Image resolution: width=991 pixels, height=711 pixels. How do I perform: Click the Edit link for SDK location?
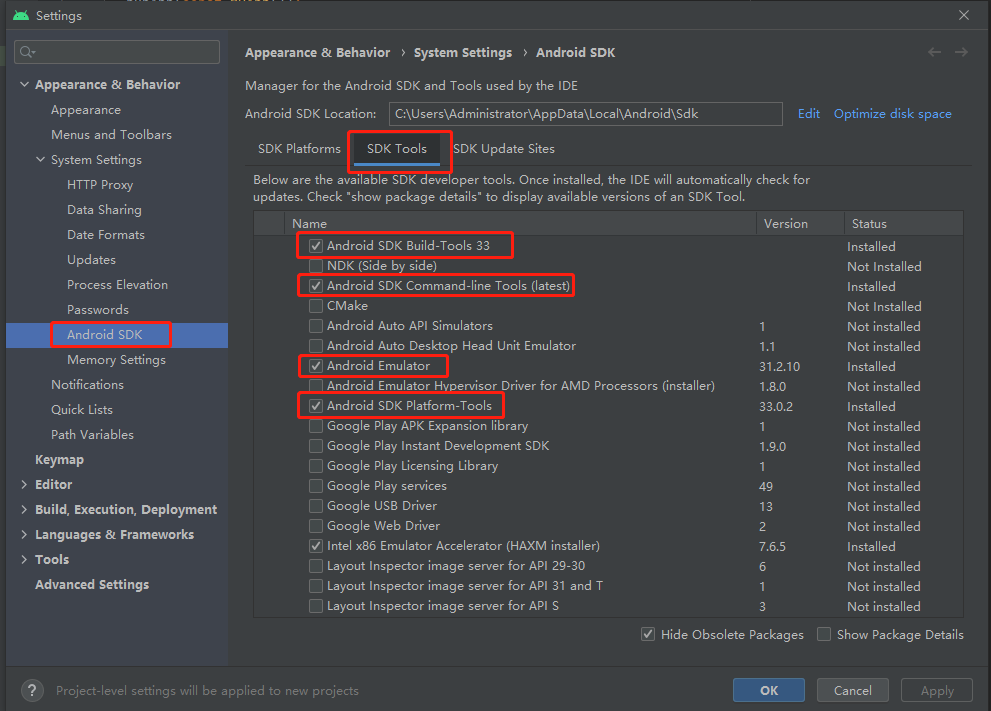[x=808, y=114]
